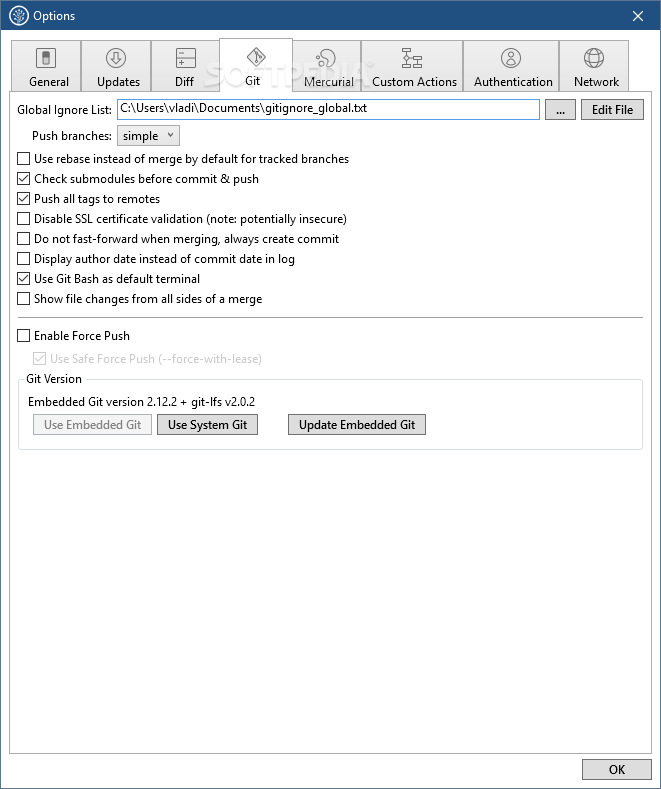Image resolution: width=661 pixels, height=789 pixels.
Task: Check Do not fast-forward when merging
Action: click(24, 239)
